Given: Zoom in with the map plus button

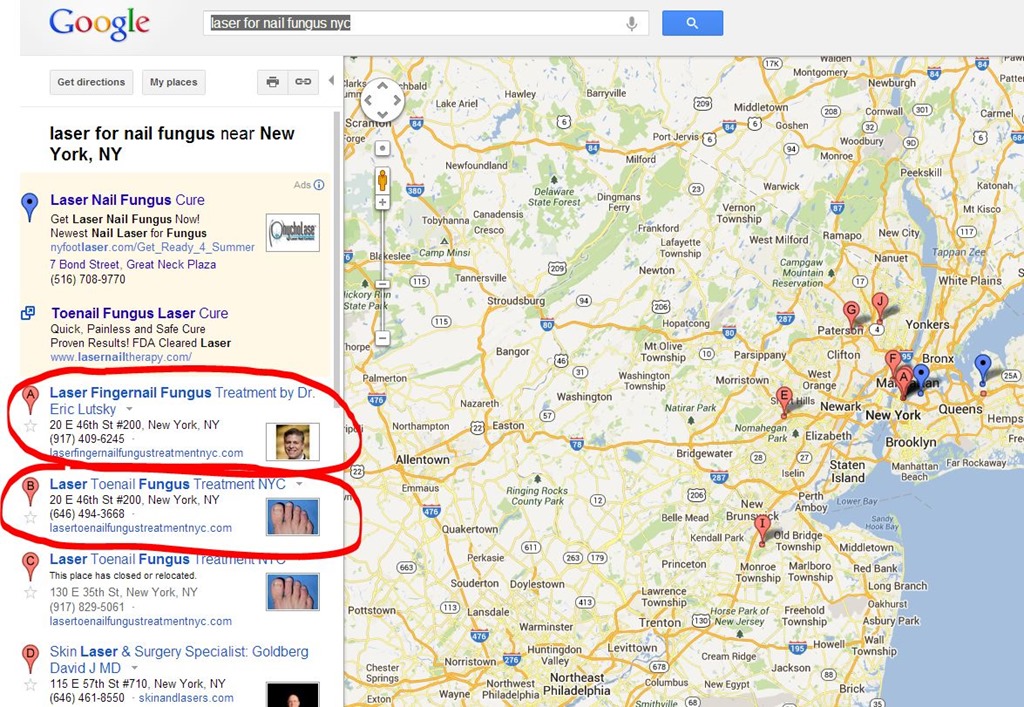Looking at the screenshot, I should point(383,202).
